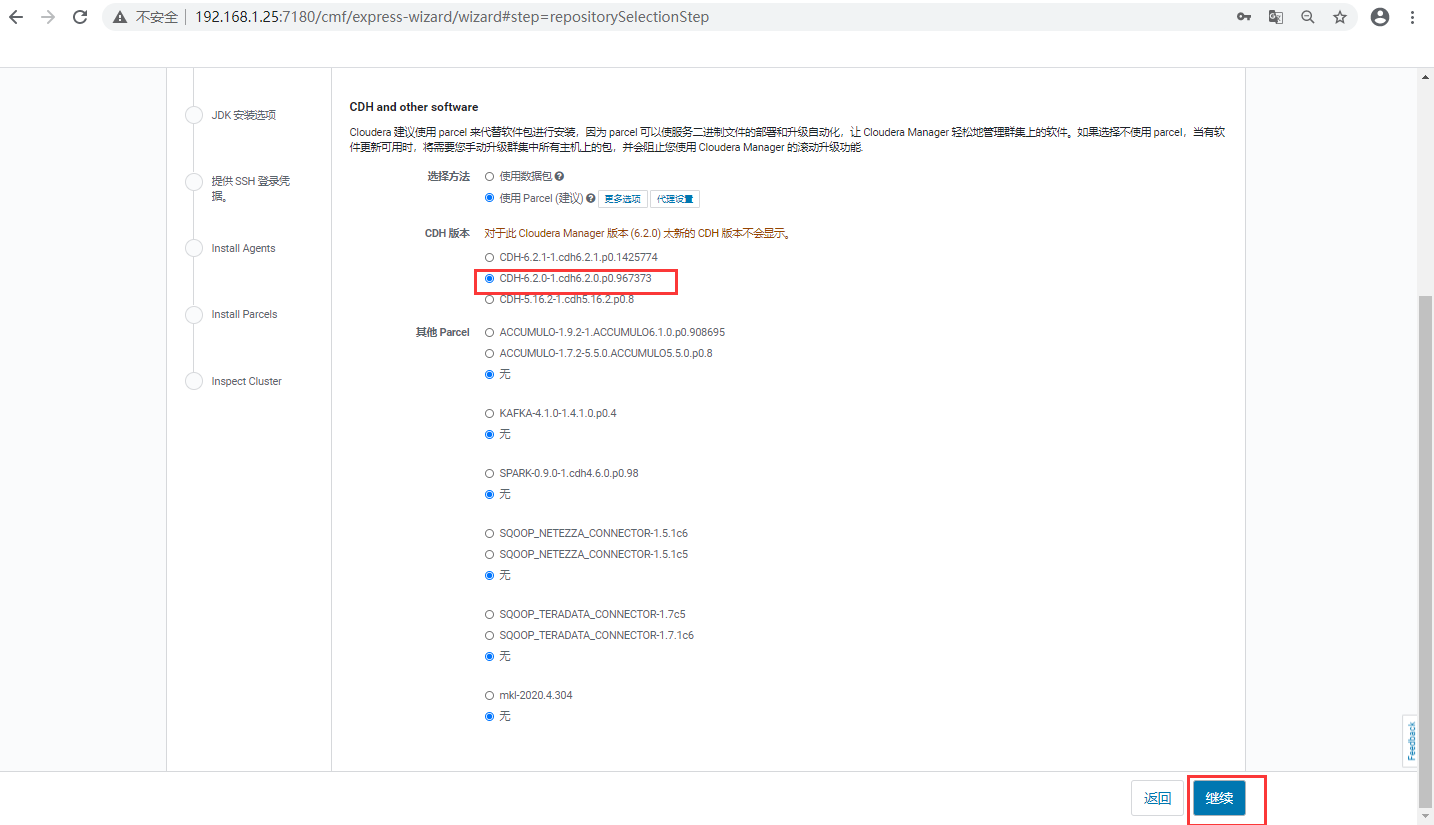Click the not-secure warning triangle icon
This screenshot has width=1434, height=825.
119,17
